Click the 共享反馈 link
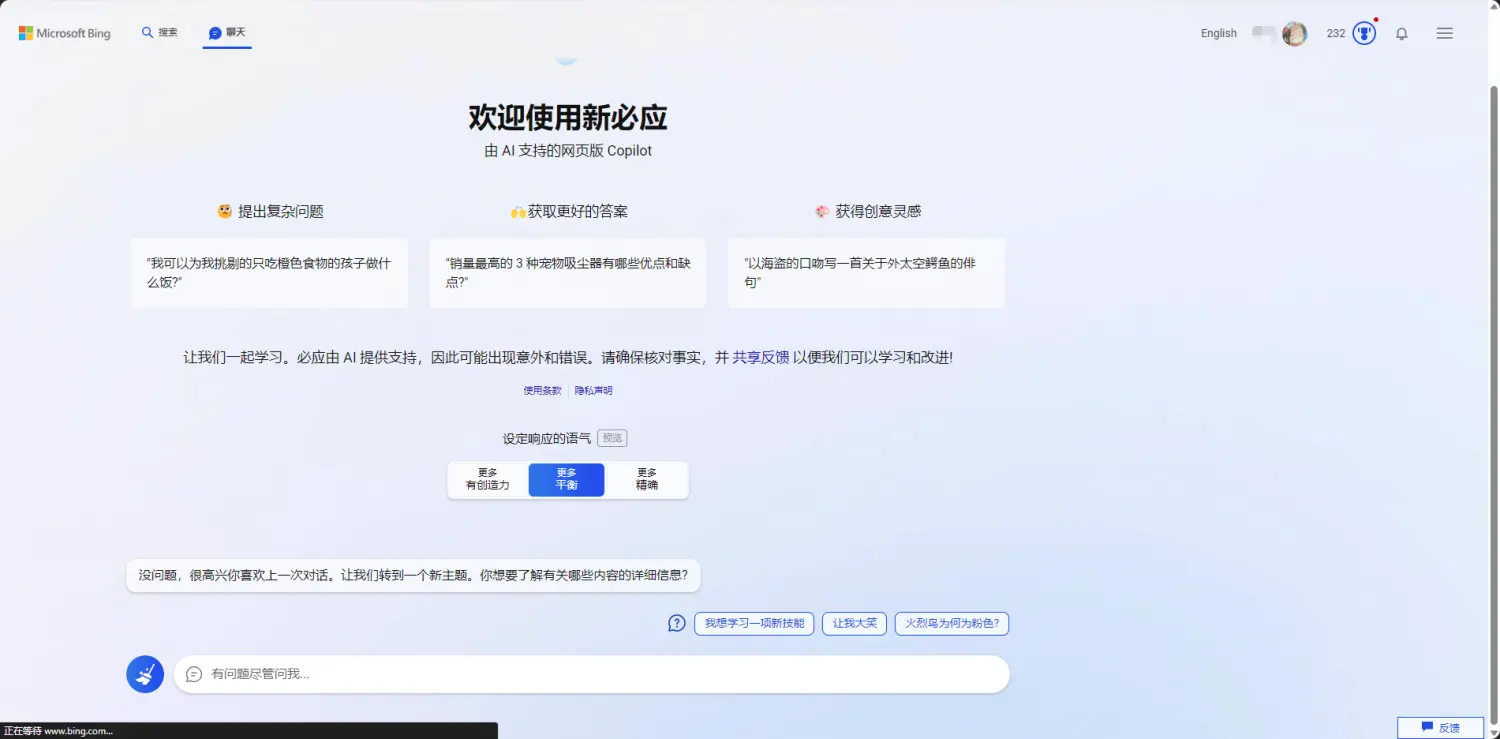Viewport: 1500px width, 739px height. click(760, 357)
